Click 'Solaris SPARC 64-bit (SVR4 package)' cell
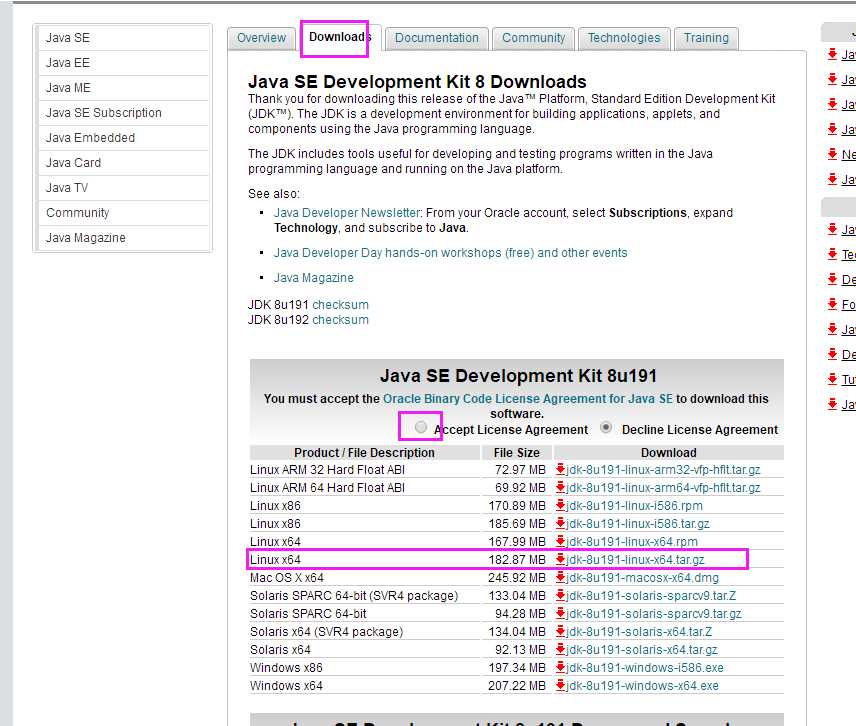This screenshot has height=726, width=856. tap(365, 596)
